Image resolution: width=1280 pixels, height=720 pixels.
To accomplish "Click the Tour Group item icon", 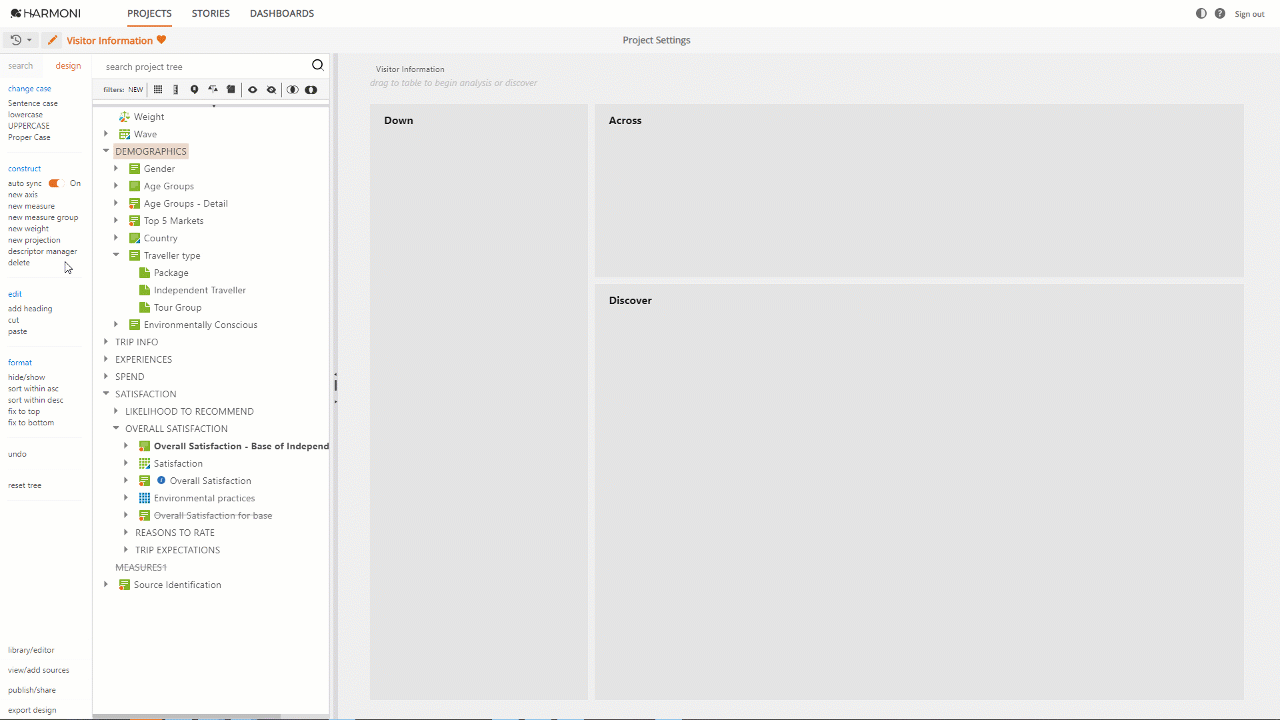I will click(x=144, y=308).
